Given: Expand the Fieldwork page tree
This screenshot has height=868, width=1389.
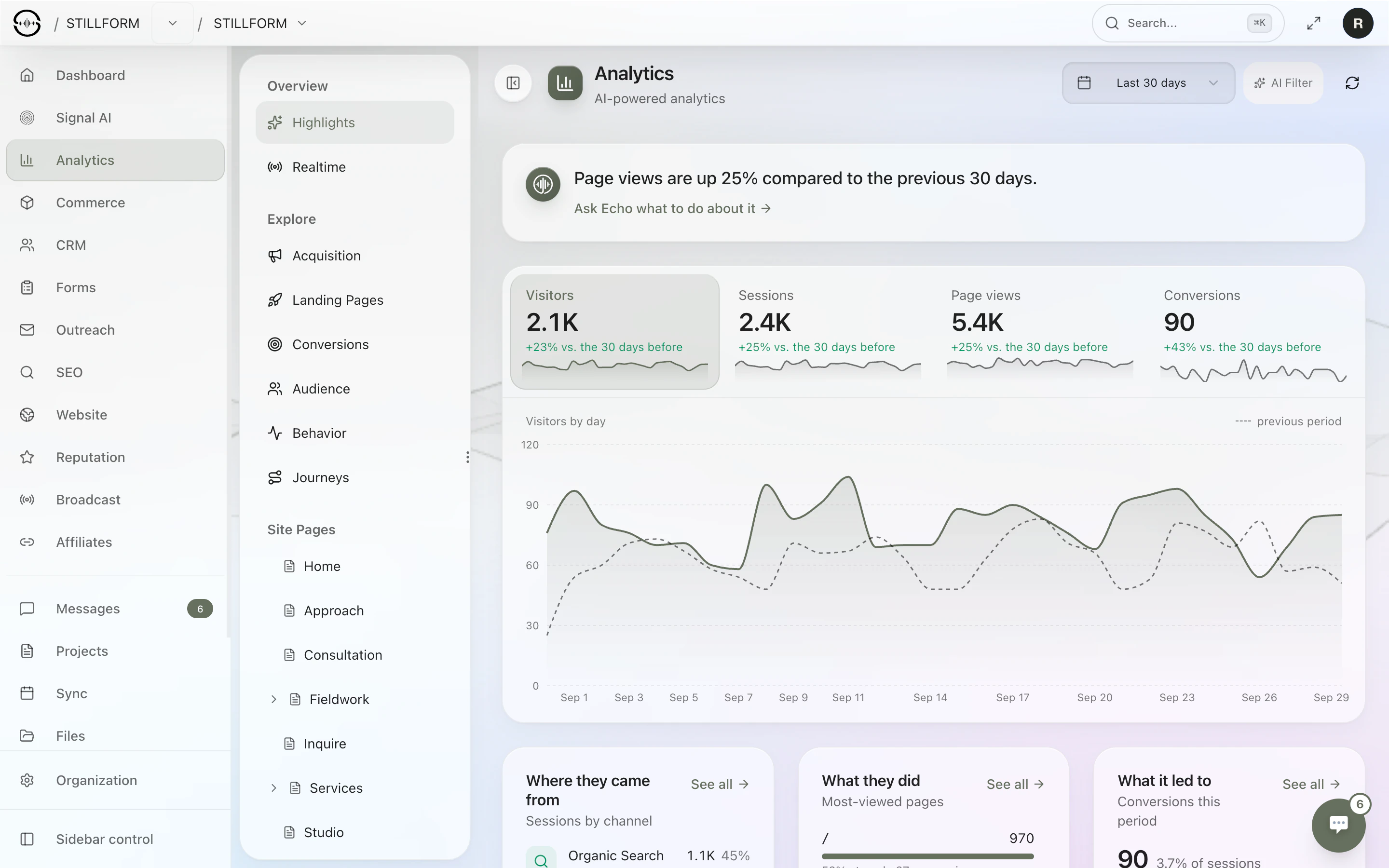Looking at the screenshot, I should (274, 699).
